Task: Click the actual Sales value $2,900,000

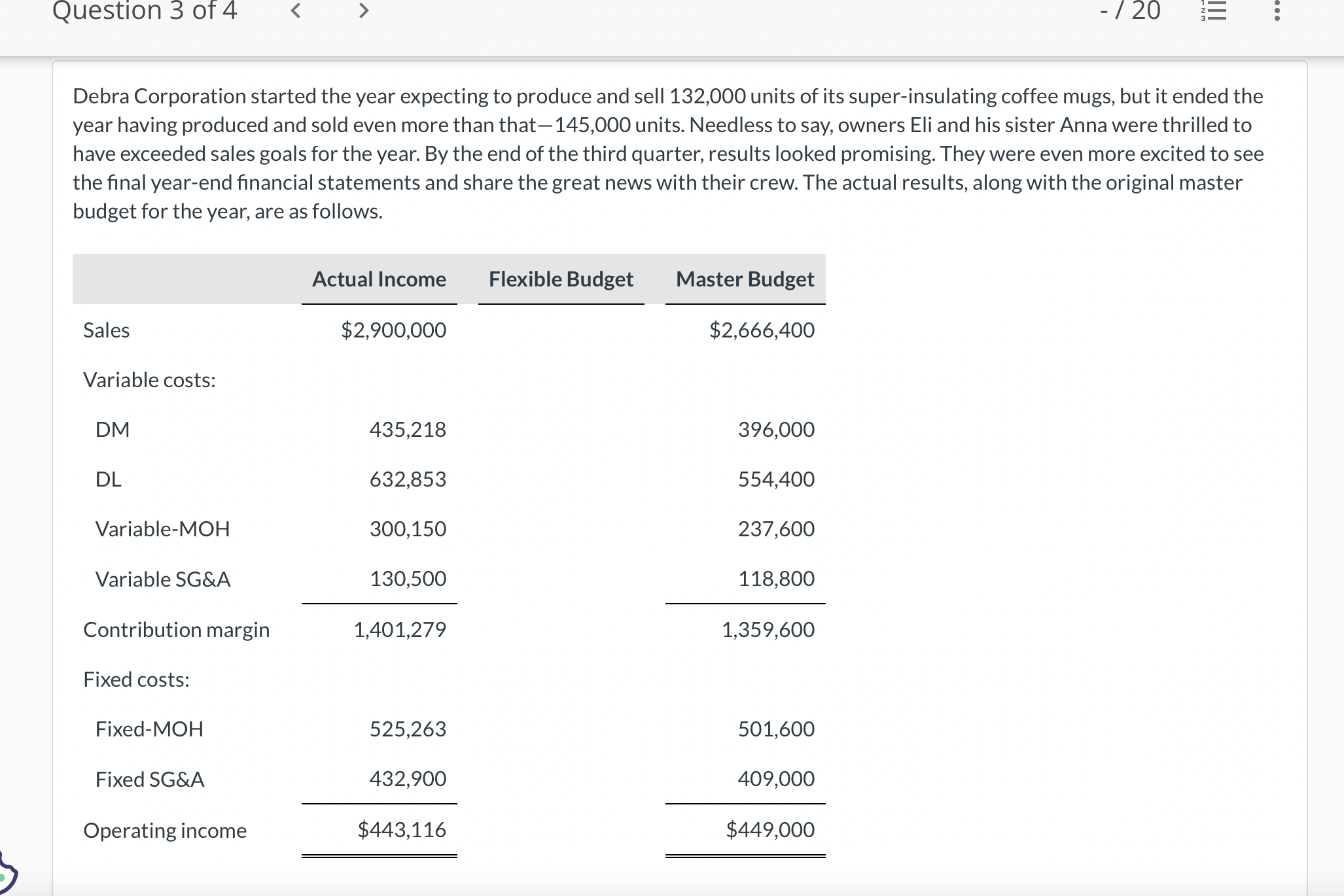Action: (x=393, y=330)
